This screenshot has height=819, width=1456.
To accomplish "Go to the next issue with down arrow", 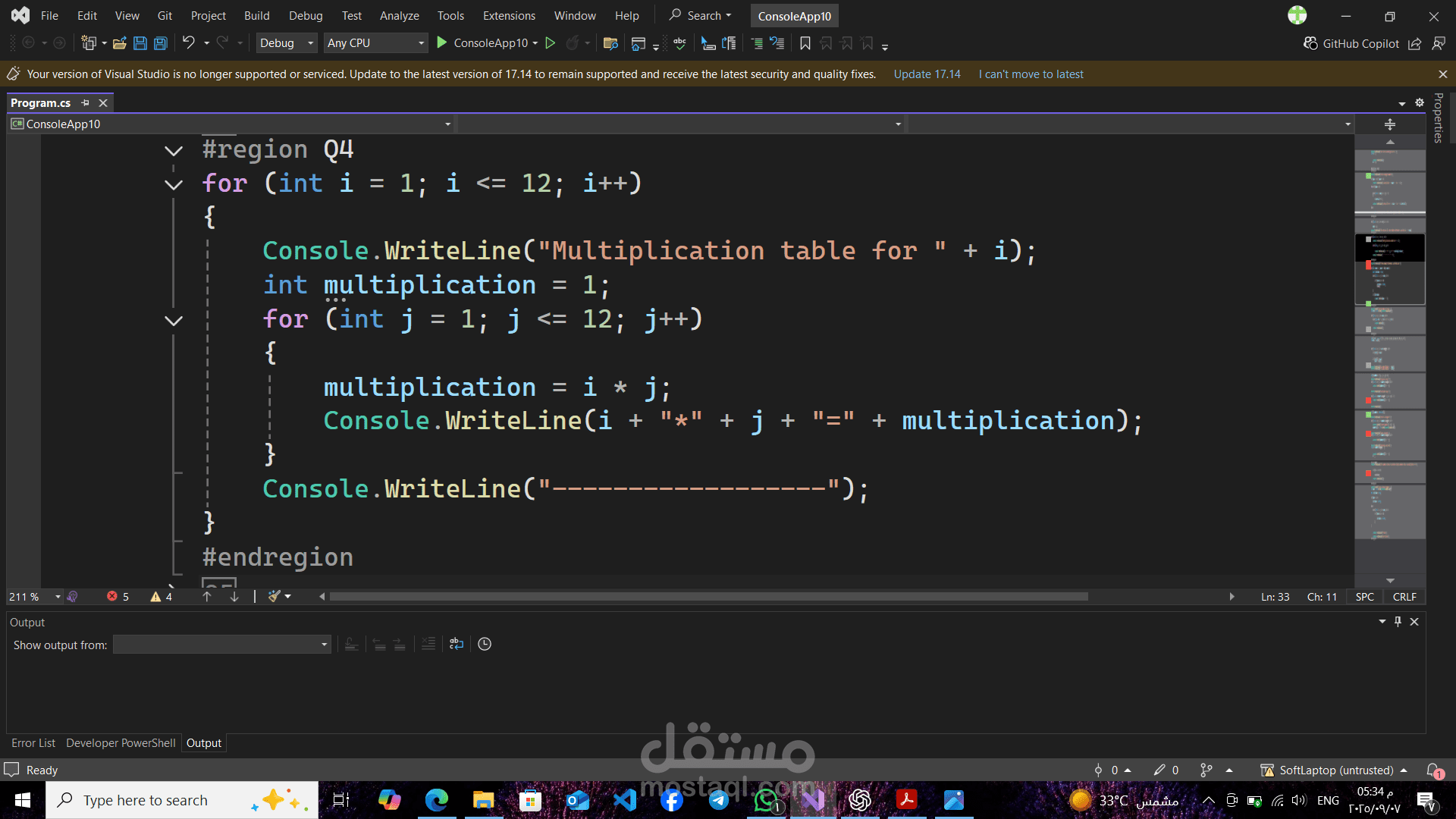I will click(x=234, y=597).
